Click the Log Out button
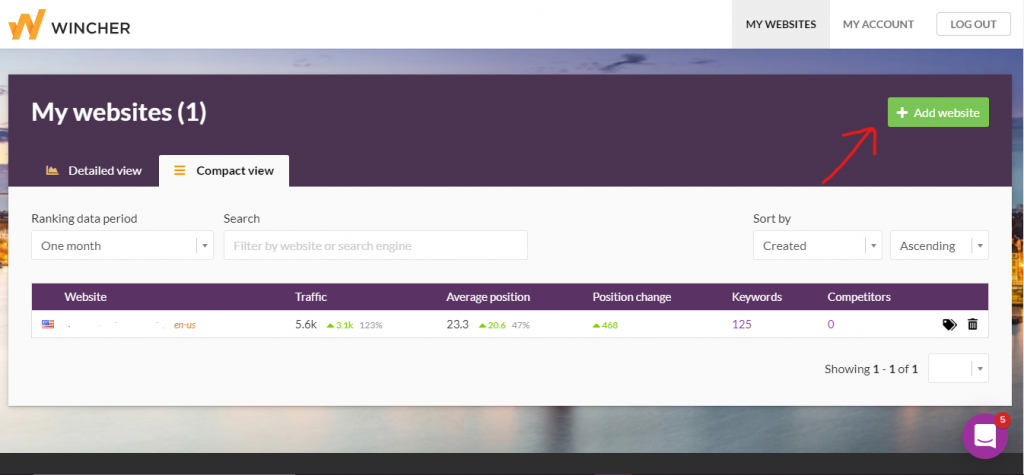Image resolution: width=1024 pixels, height=475 pixels. pyautogui.click(x=973, y=24)
